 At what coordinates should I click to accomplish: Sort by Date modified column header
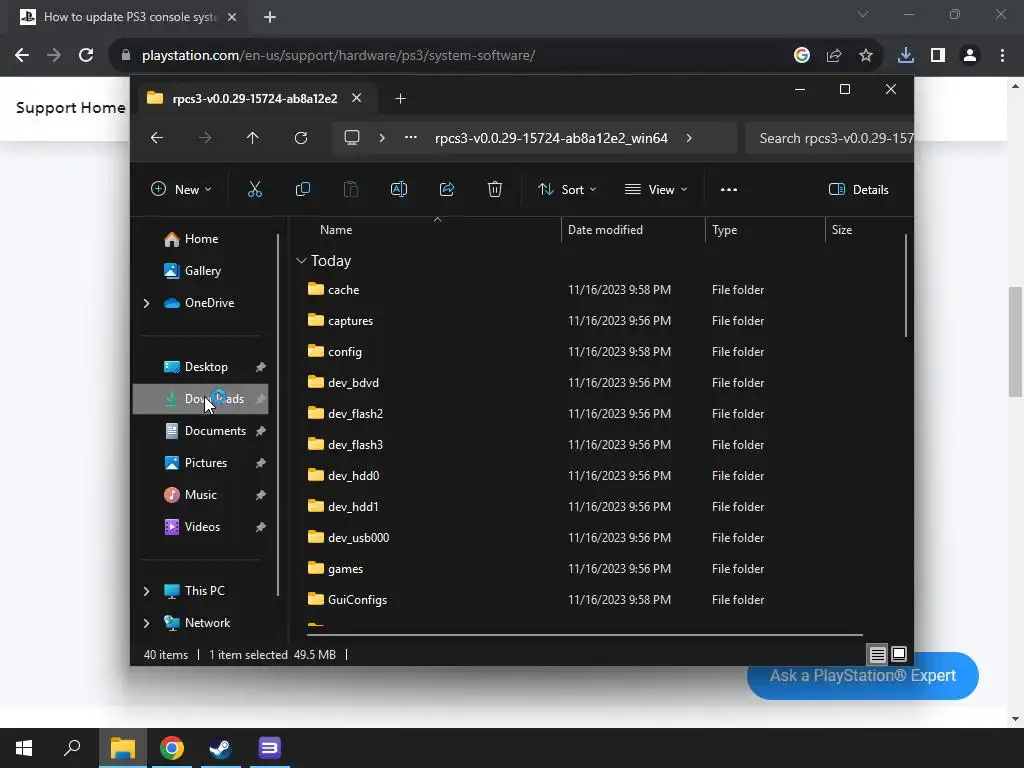pos(633,230)
